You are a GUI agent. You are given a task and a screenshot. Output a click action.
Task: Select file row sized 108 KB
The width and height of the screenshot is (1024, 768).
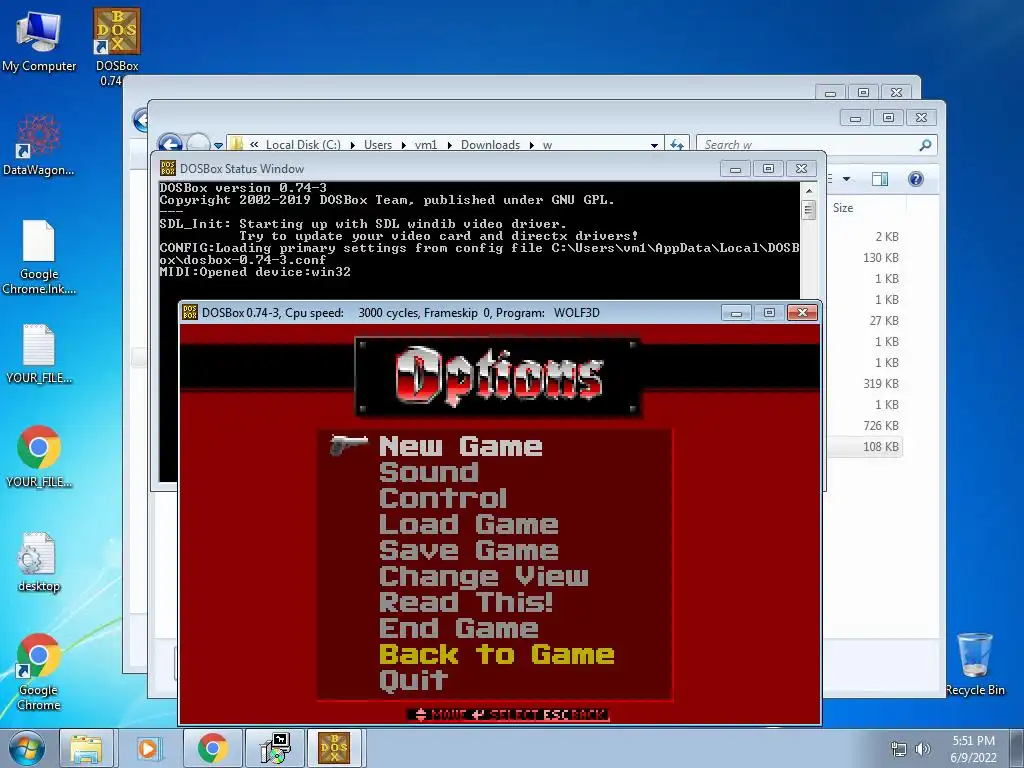tap(865, 447)
